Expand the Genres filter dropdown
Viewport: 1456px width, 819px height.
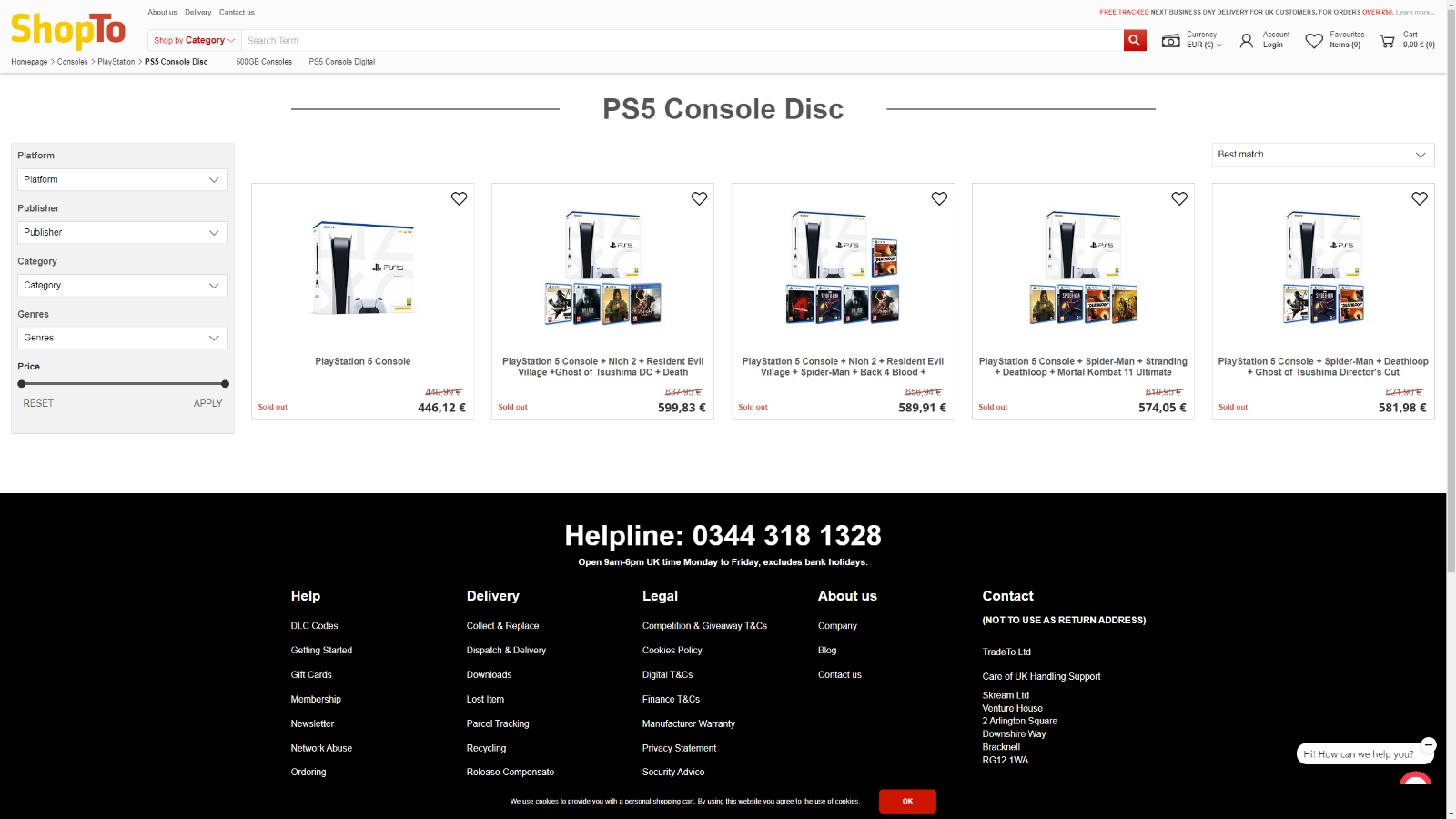(x=123, y=338)
